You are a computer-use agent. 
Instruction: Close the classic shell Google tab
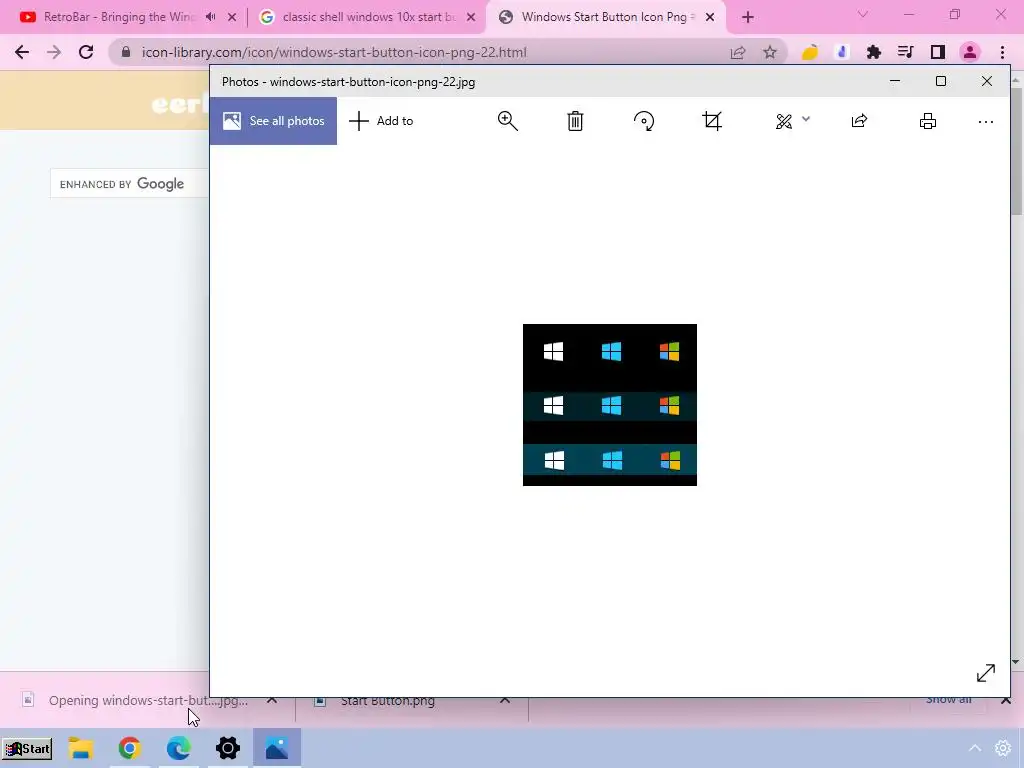click(471, 18)
